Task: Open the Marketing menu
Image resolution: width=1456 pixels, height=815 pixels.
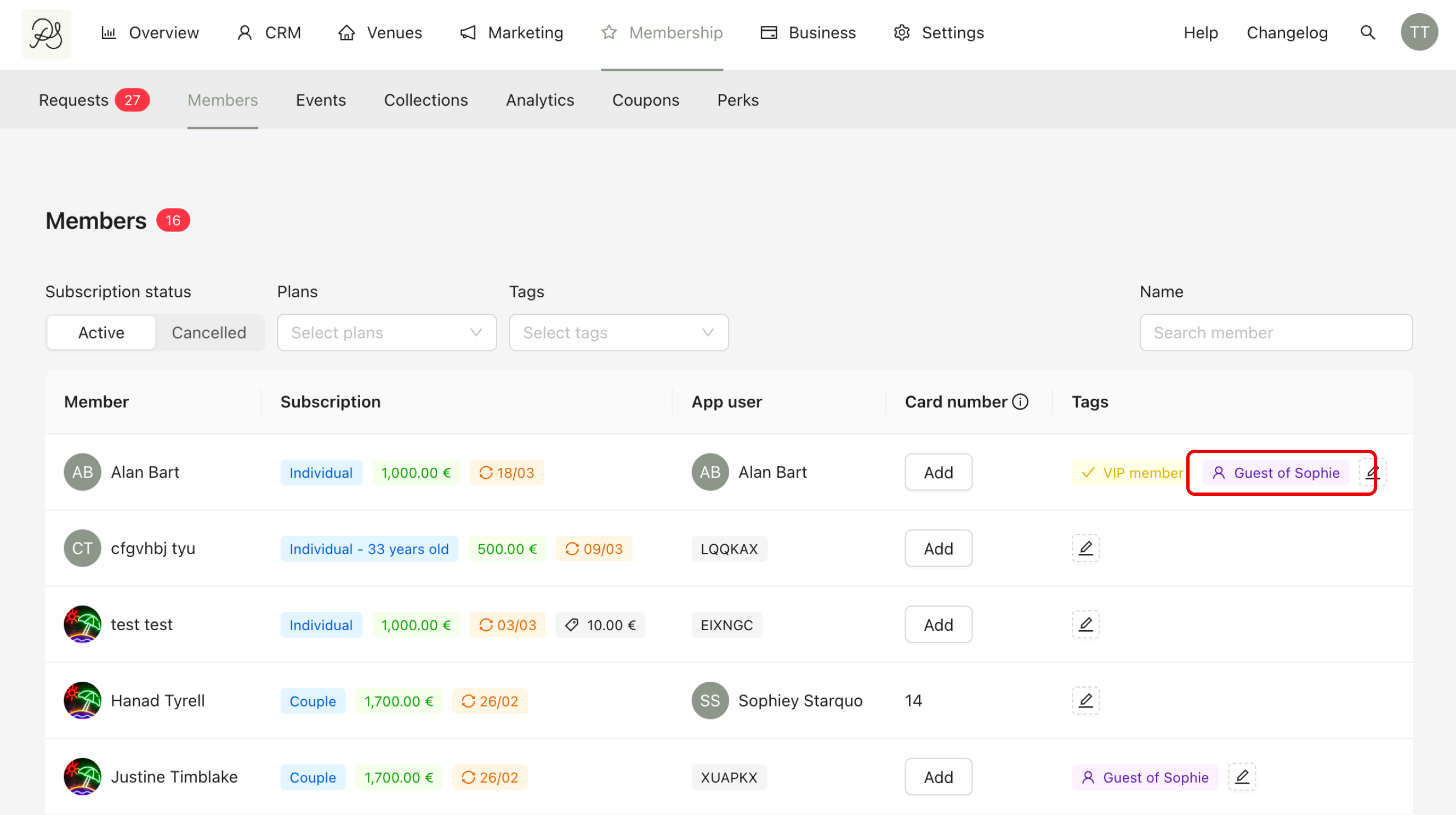Action: (x=511, y=33)
